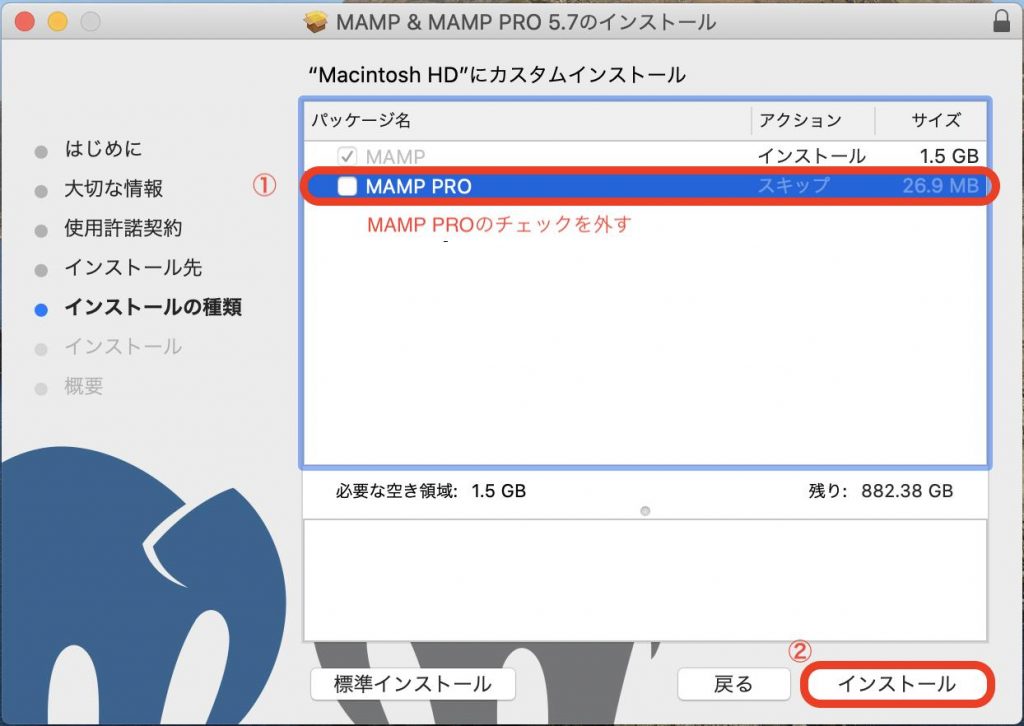Click the installer package icon in title bar

pyautogui.click(x=315, y=22)
